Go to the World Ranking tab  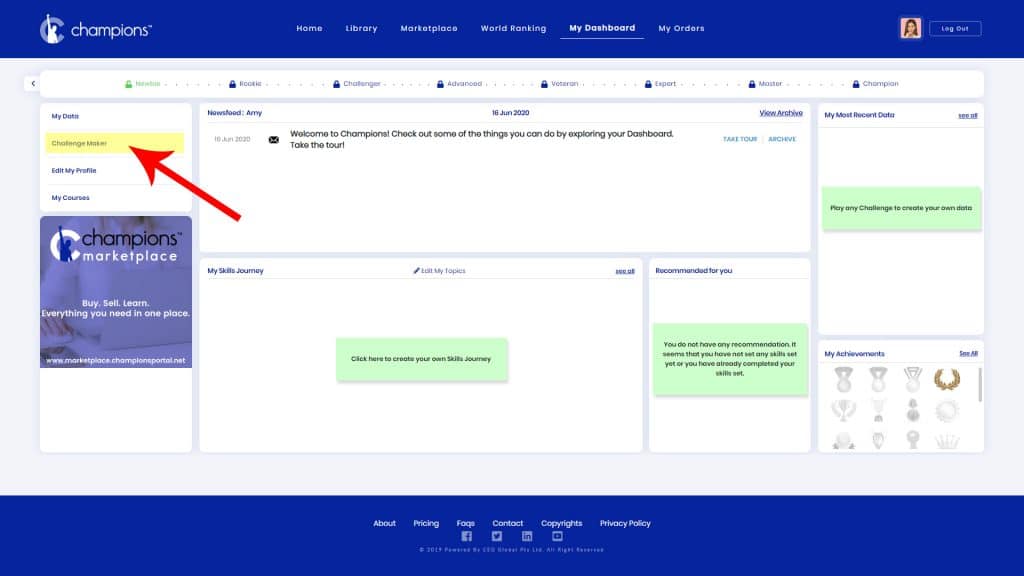pos(513,28)
